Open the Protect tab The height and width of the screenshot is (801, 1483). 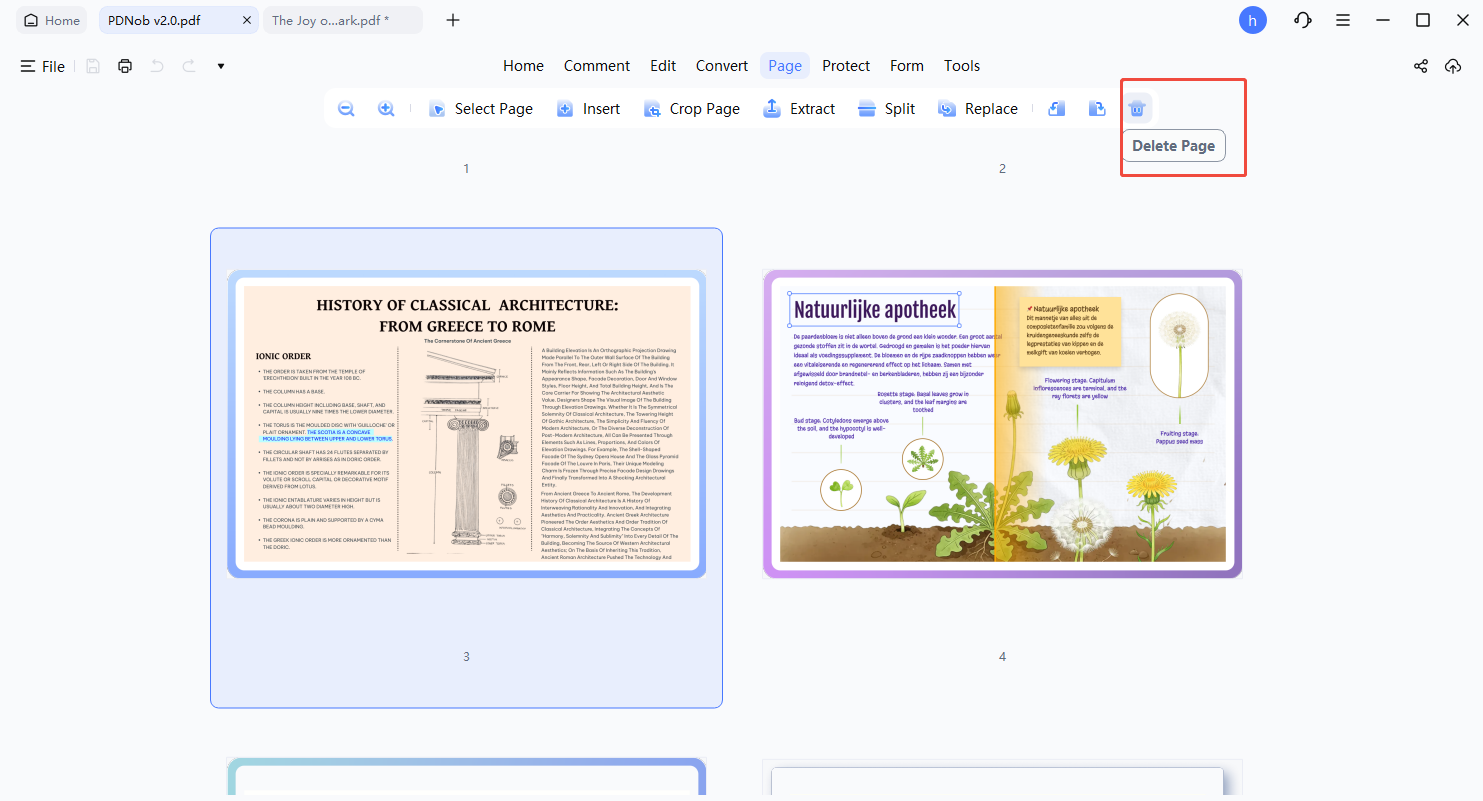(845, 66)
